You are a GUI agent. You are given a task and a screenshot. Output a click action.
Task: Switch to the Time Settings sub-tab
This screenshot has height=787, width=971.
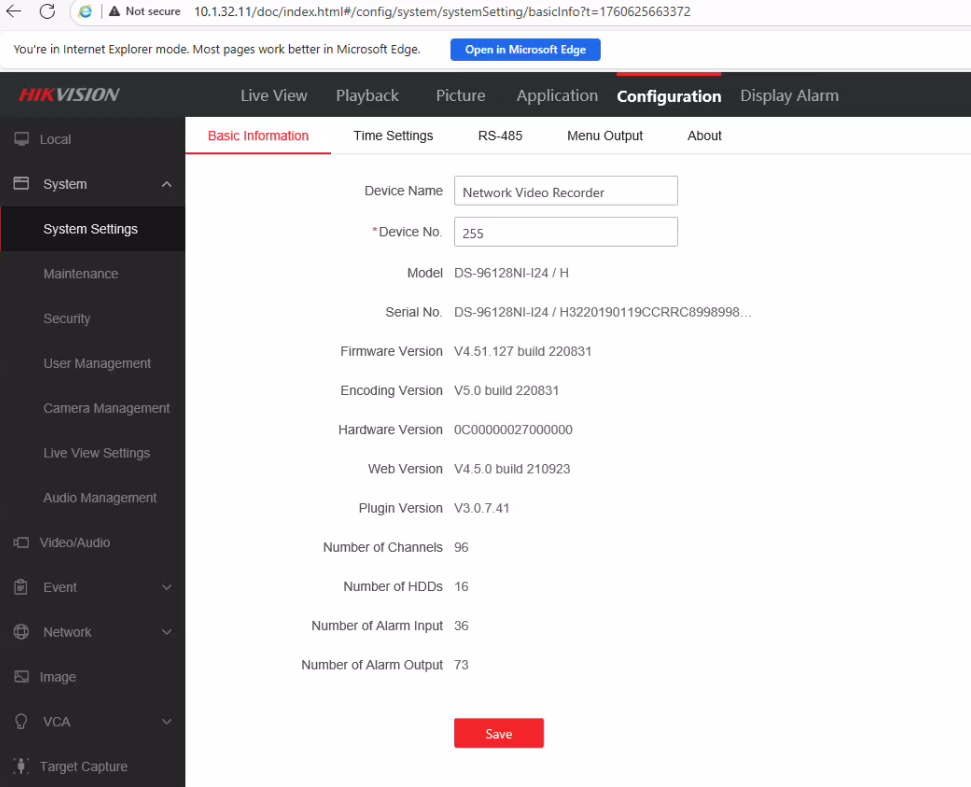(x=393, y=136)
